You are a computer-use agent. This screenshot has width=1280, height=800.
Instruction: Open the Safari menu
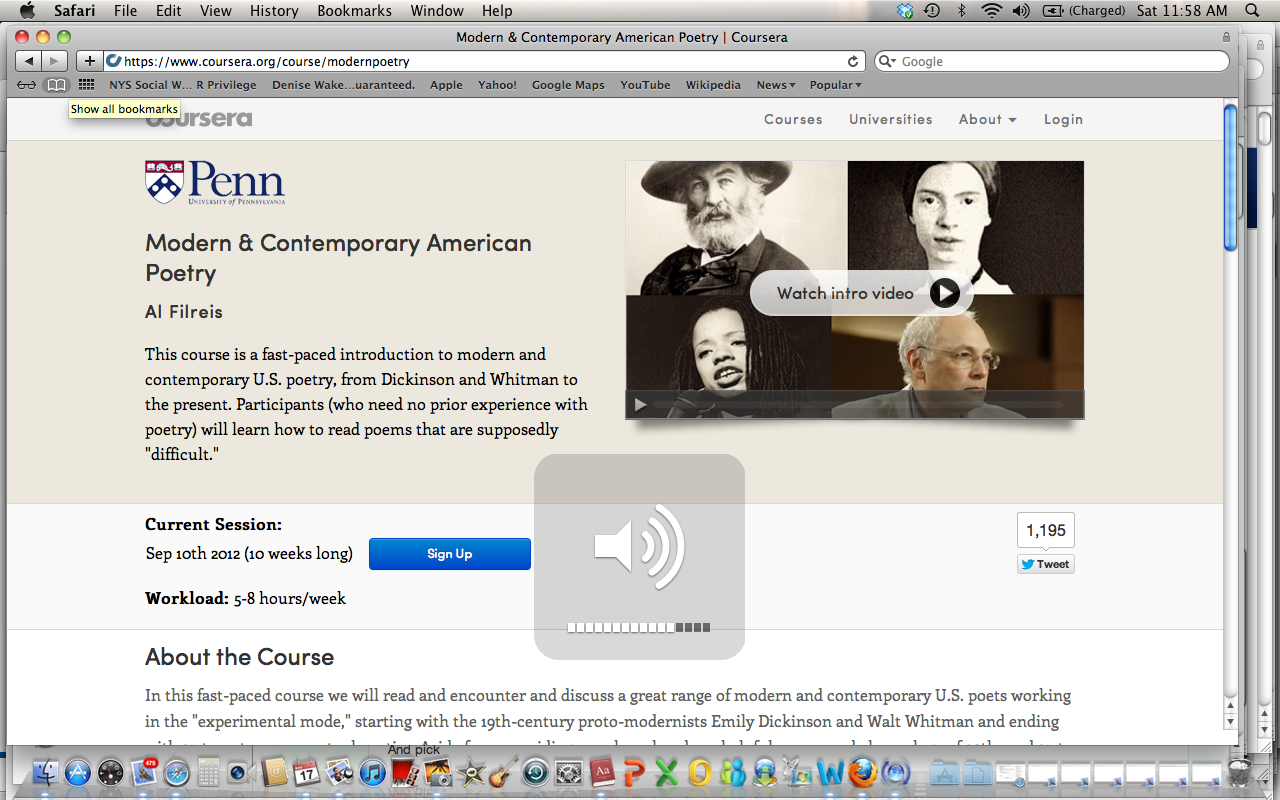[75, 11]
